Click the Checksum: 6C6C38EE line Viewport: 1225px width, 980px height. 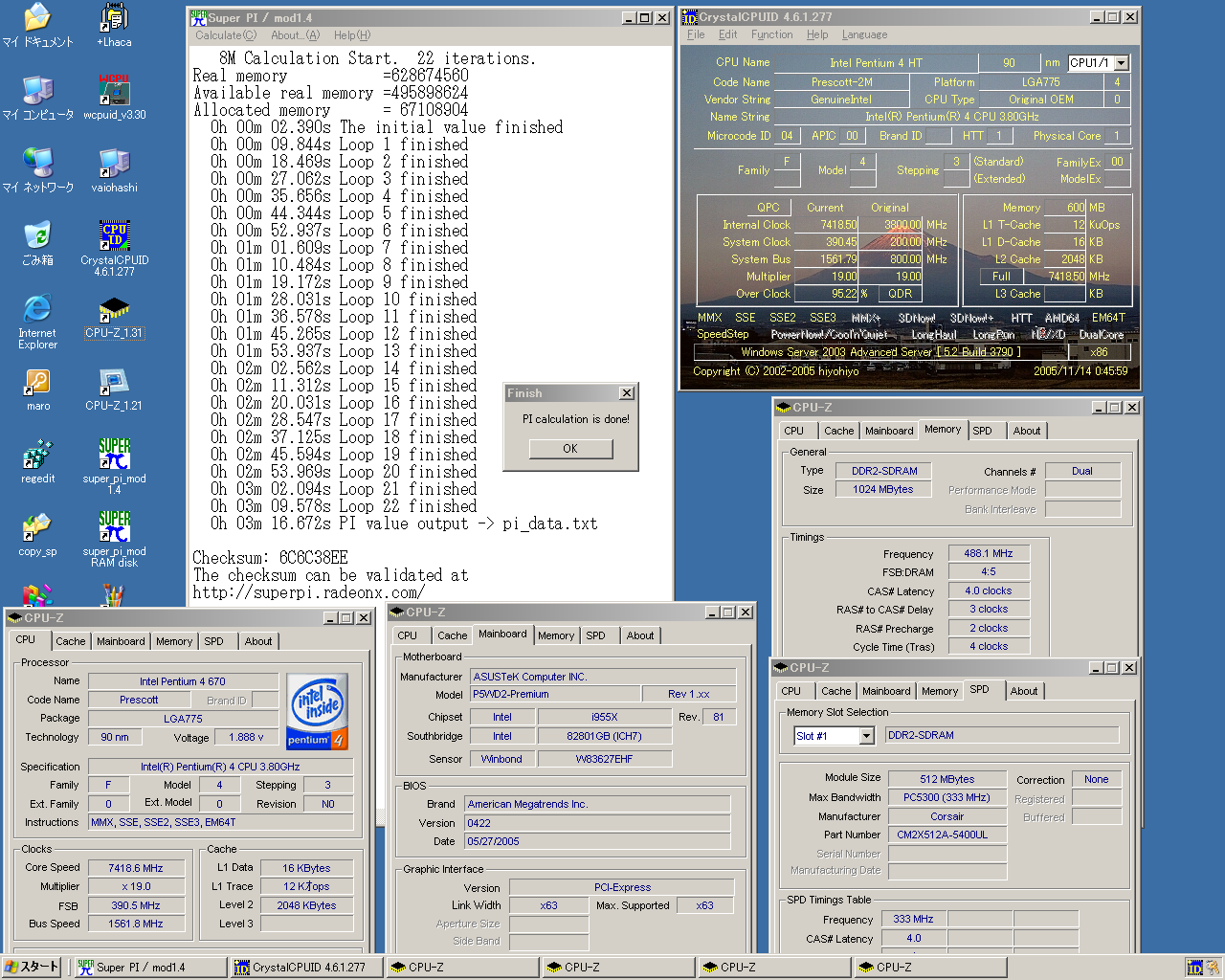pos(271,558)
